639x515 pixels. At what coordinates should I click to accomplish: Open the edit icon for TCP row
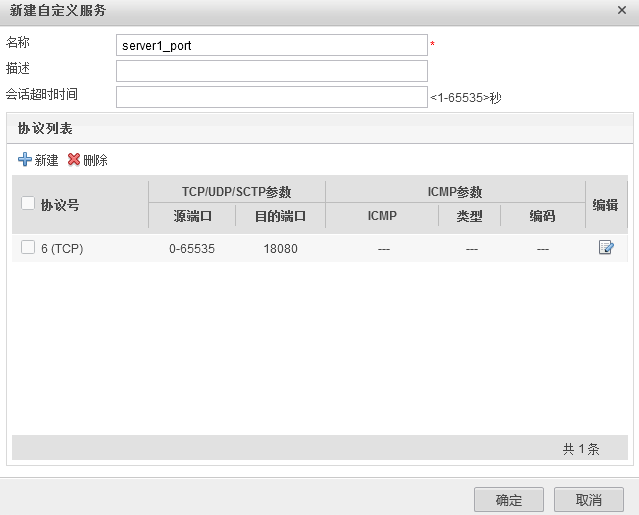pos(606,248)
